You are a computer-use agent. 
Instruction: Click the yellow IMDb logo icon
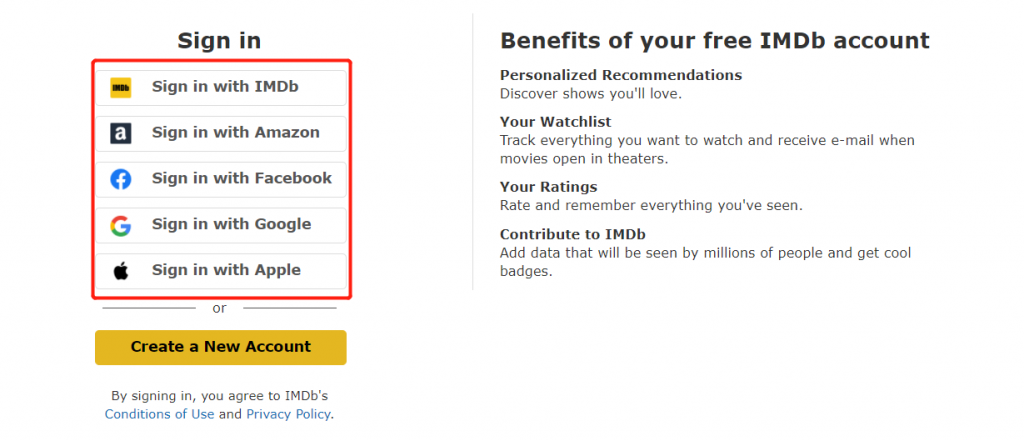pyautogui.click(x=121, y=88)
